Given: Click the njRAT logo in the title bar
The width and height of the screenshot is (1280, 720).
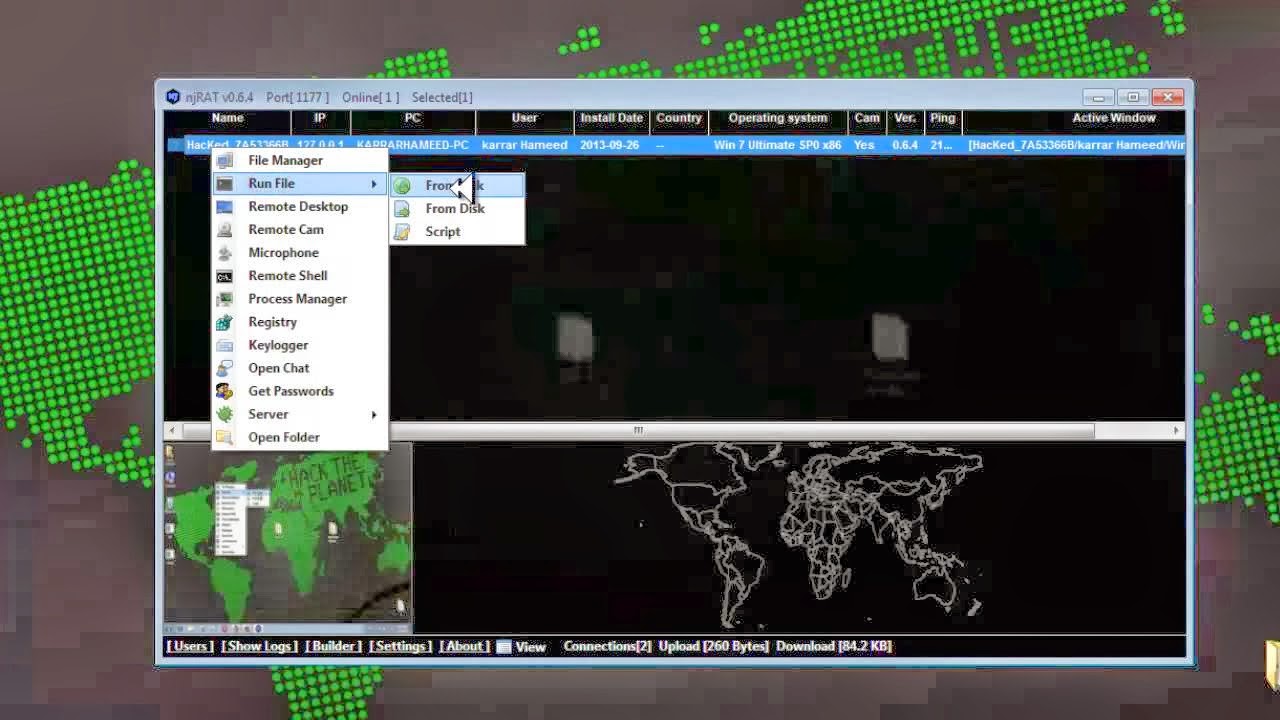Looking at the screenshot, I should click(173, 97).
